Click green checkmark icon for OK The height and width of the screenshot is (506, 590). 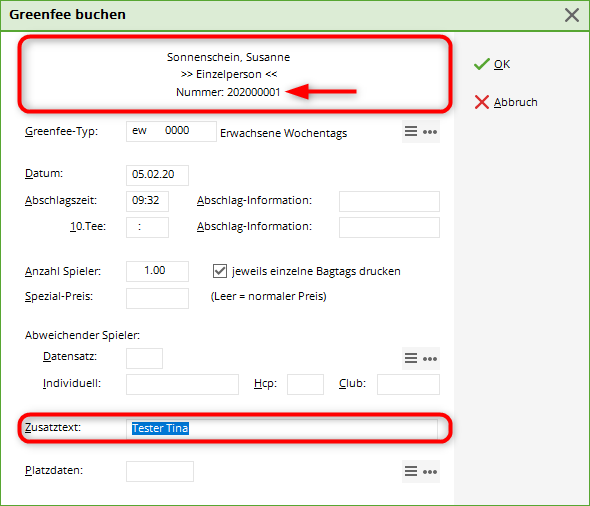(482, 64)
